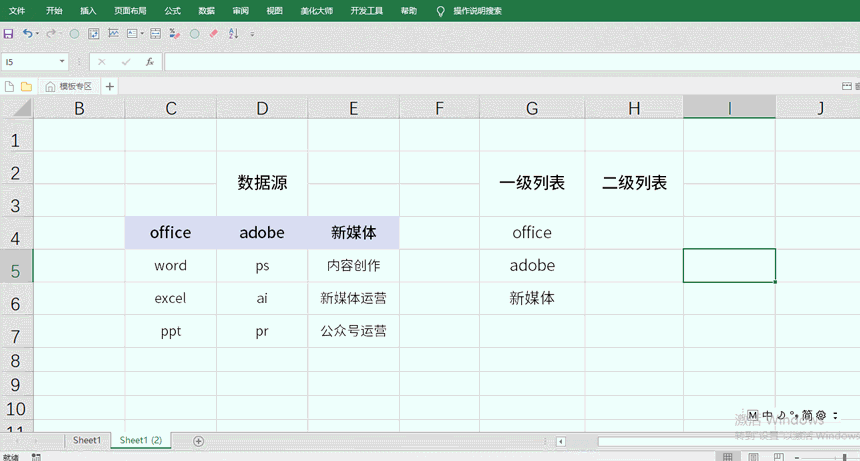This screenshot has width=860, height=461.
Task: Click the merge cells icon in quick toolbar
Action: (x=156, y=34)
